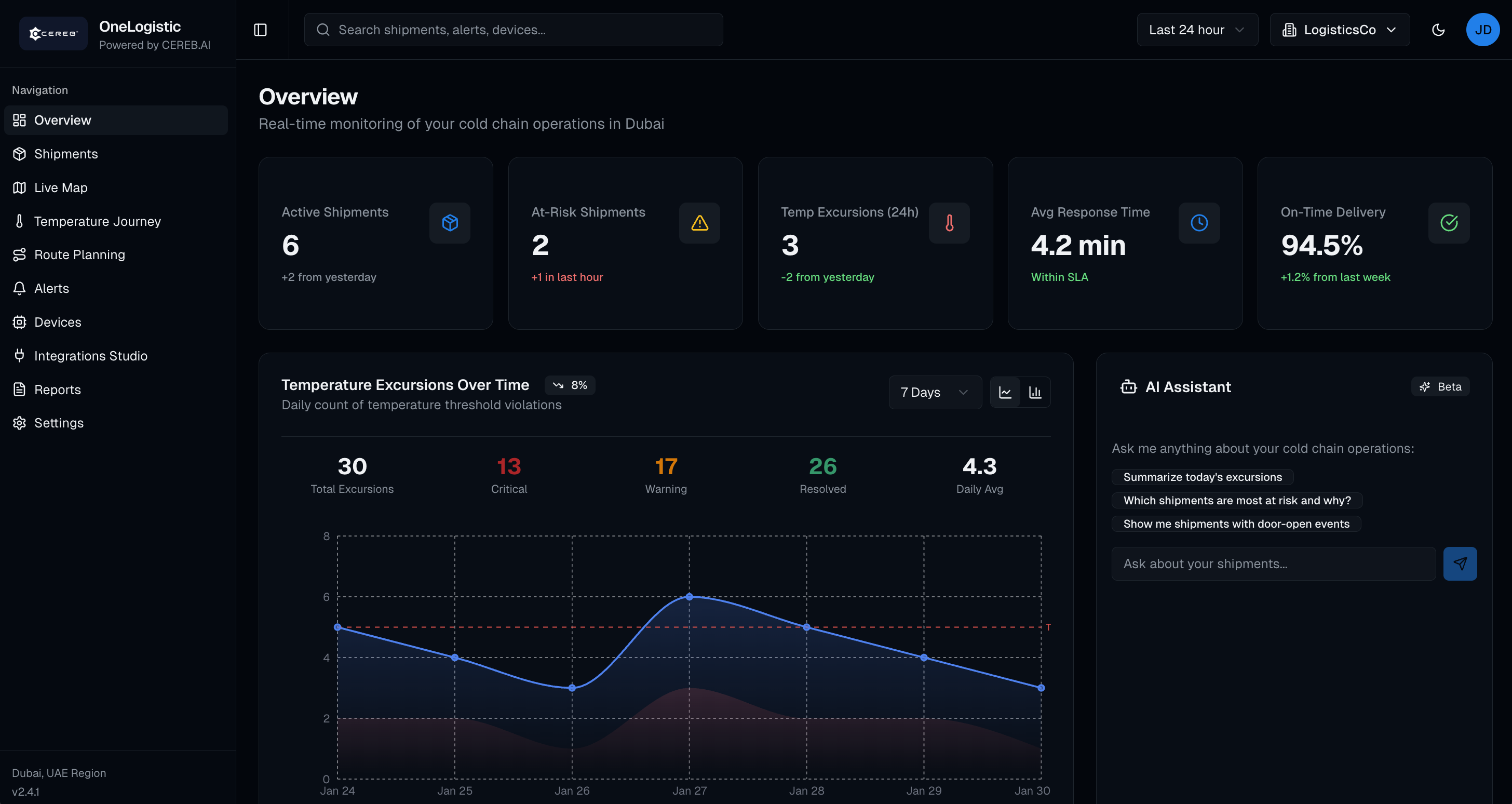Open Route Planning from the sidebar
Viewport: 1512px width, 804px height.
[x=79, y=254]
